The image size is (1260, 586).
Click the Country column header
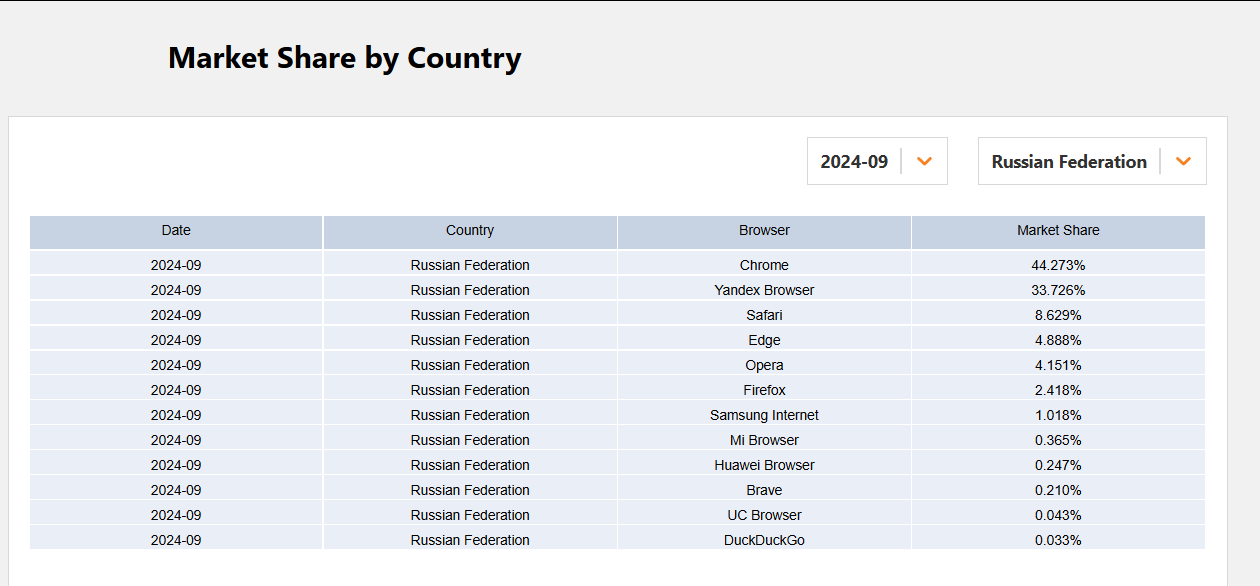470,231
